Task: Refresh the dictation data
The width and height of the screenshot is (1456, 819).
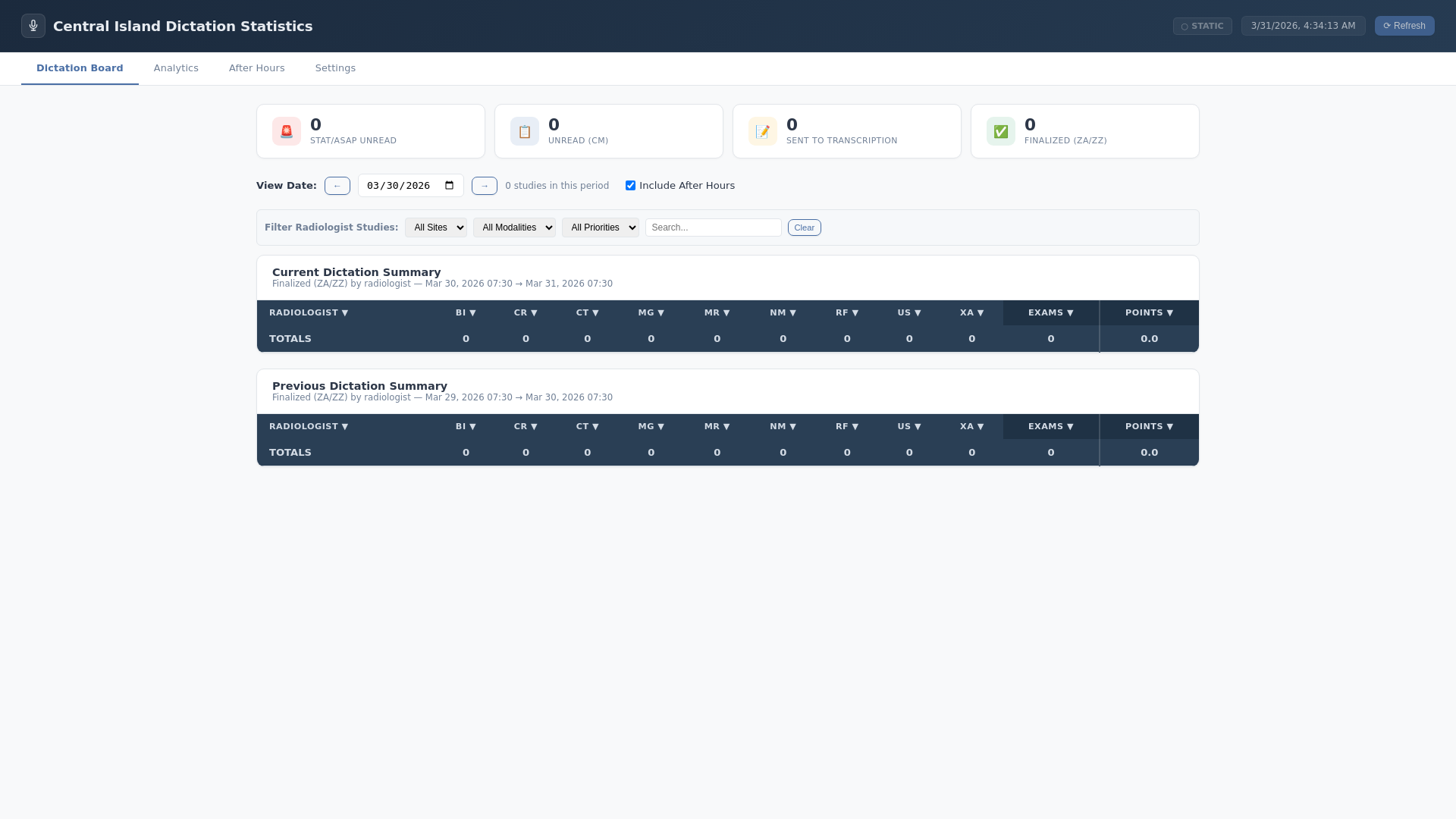Action: (x=1404, y=26)
